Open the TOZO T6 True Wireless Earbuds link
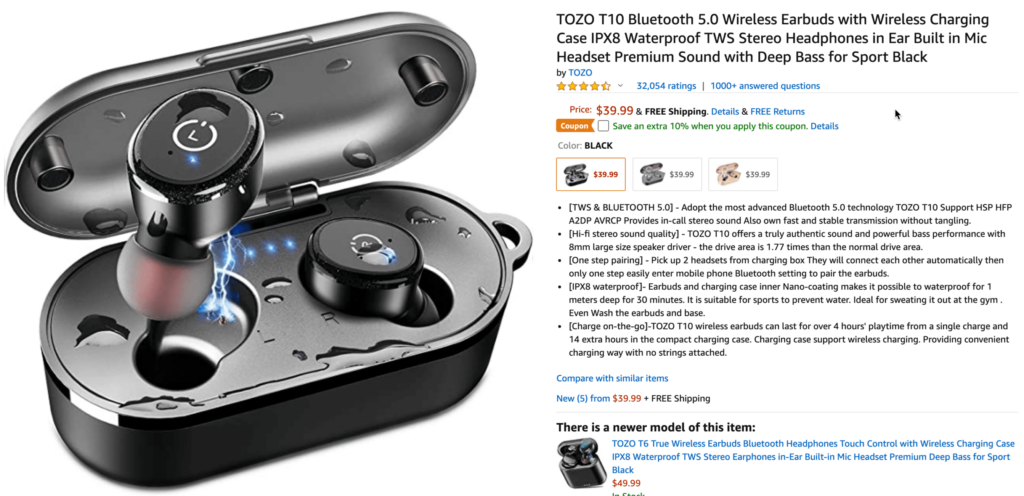1024x496 pixels. 813,456
